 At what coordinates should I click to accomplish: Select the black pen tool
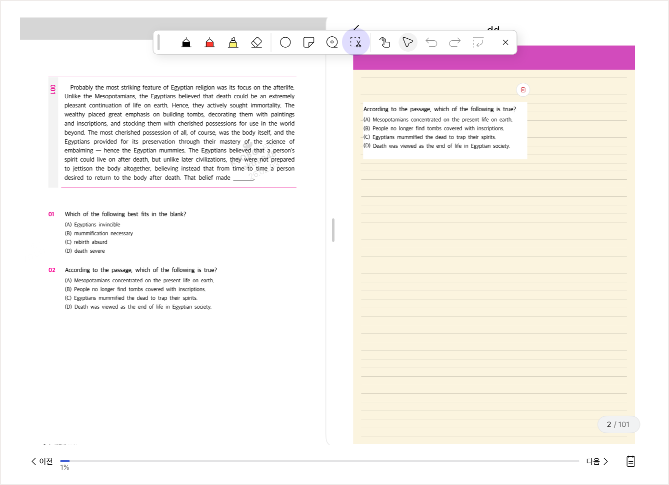186,43
